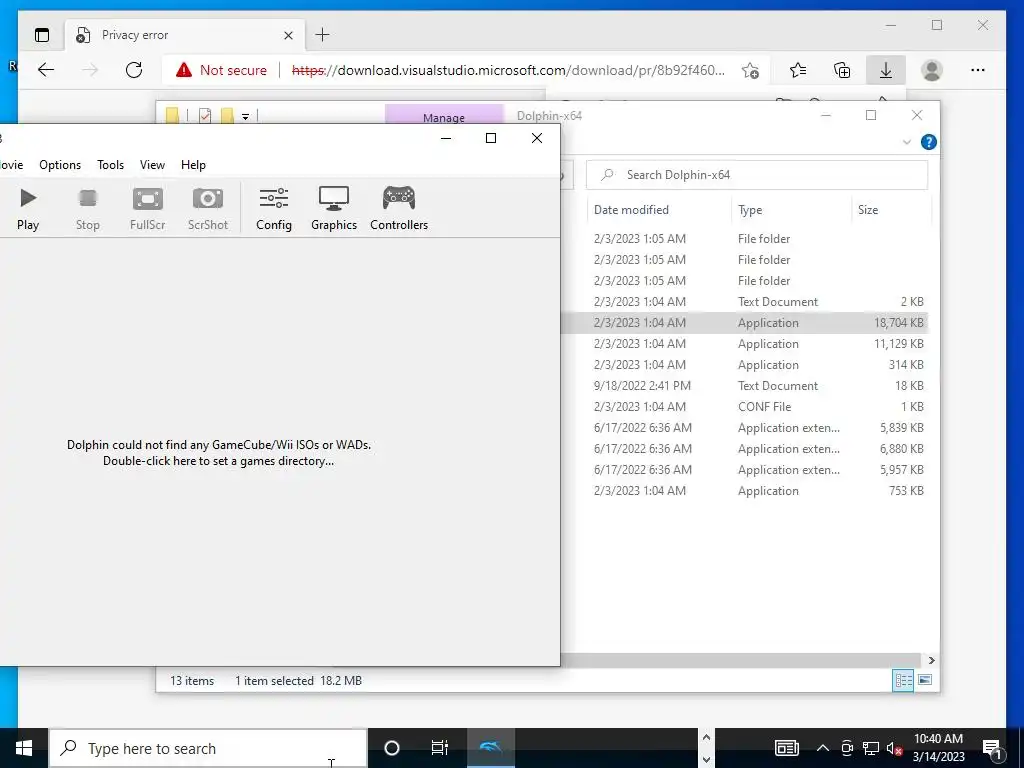Open a new Edge tab
This screenshot has width=1024, height=768.
(x=323, y=35)
